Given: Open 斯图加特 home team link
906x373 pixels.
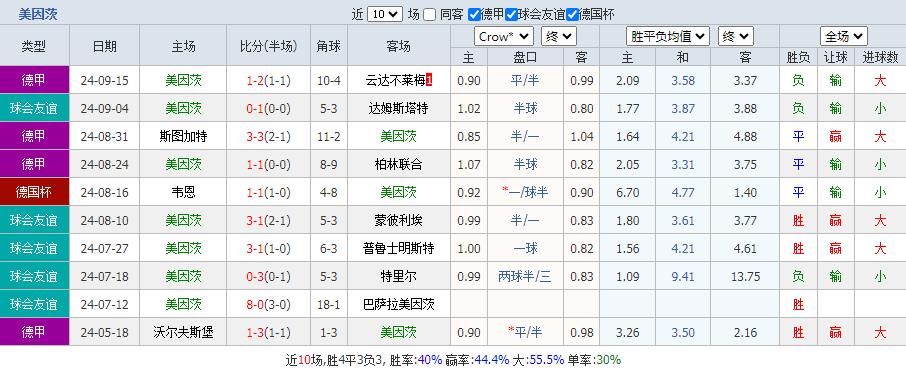Looking at the screenshot, I should coord(183,136).
